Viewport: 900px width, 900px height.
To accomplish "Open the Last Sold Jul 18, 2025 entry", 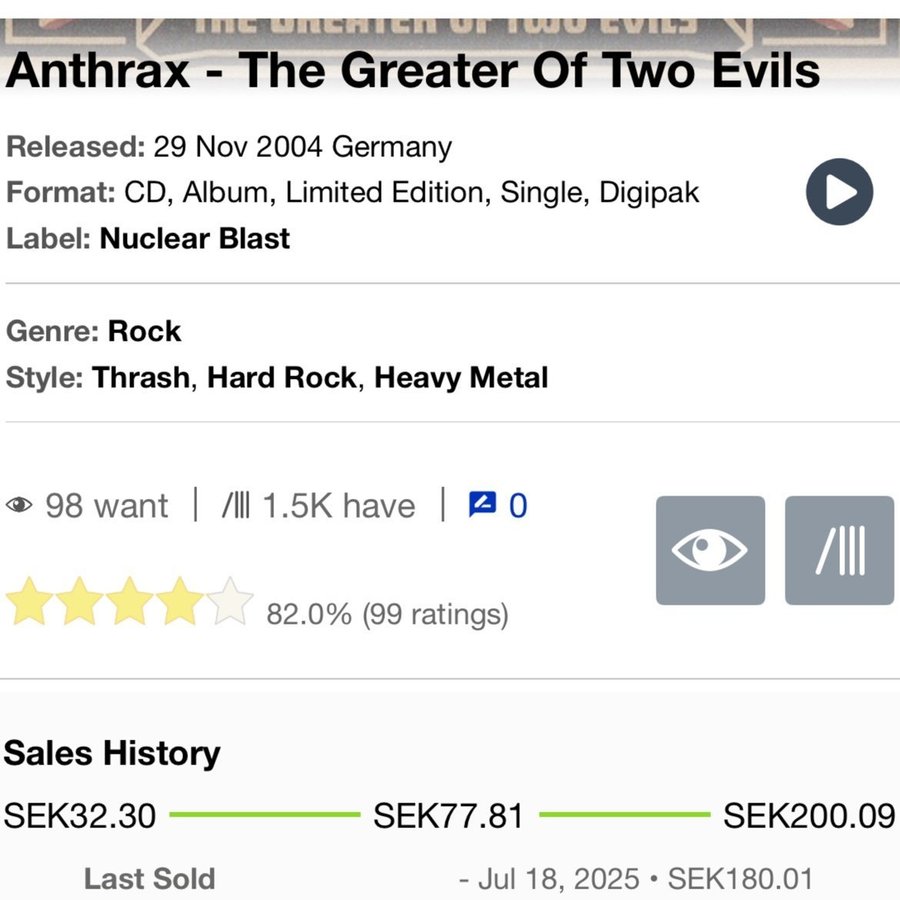I will (635, 879).
